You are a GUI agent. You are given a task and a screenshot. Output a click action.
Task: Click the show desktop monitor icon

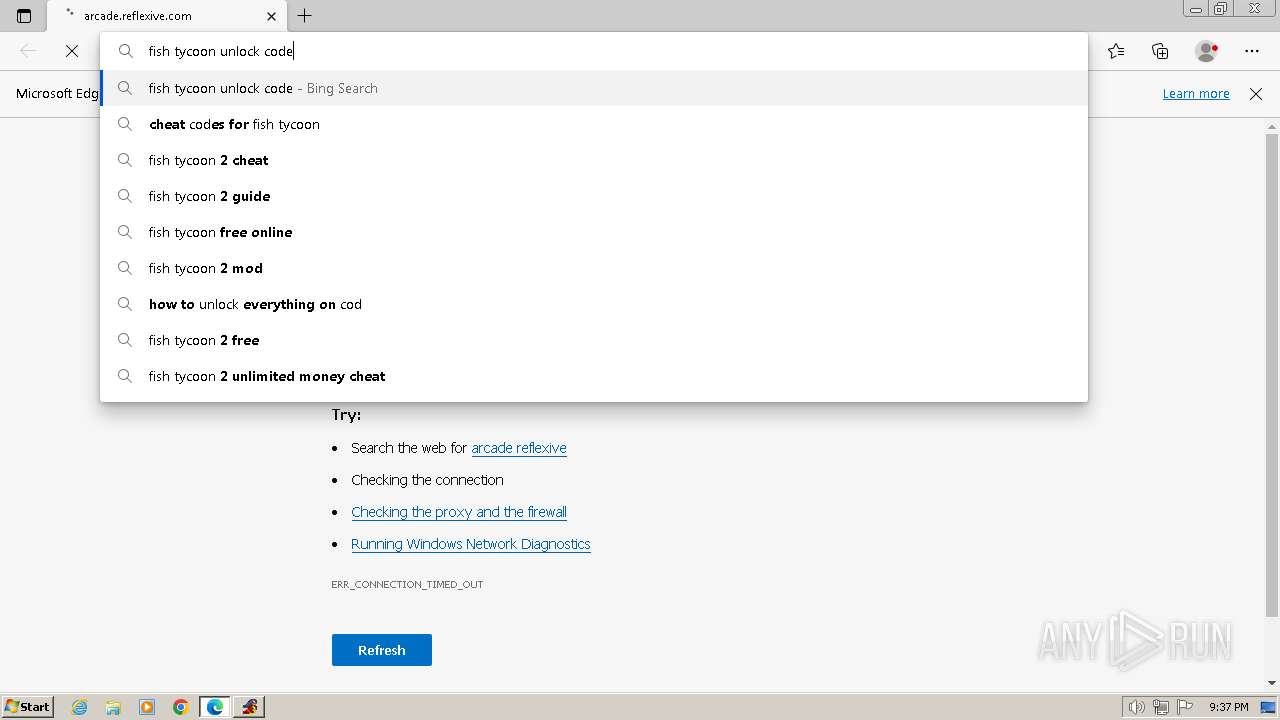point(1268,707)
